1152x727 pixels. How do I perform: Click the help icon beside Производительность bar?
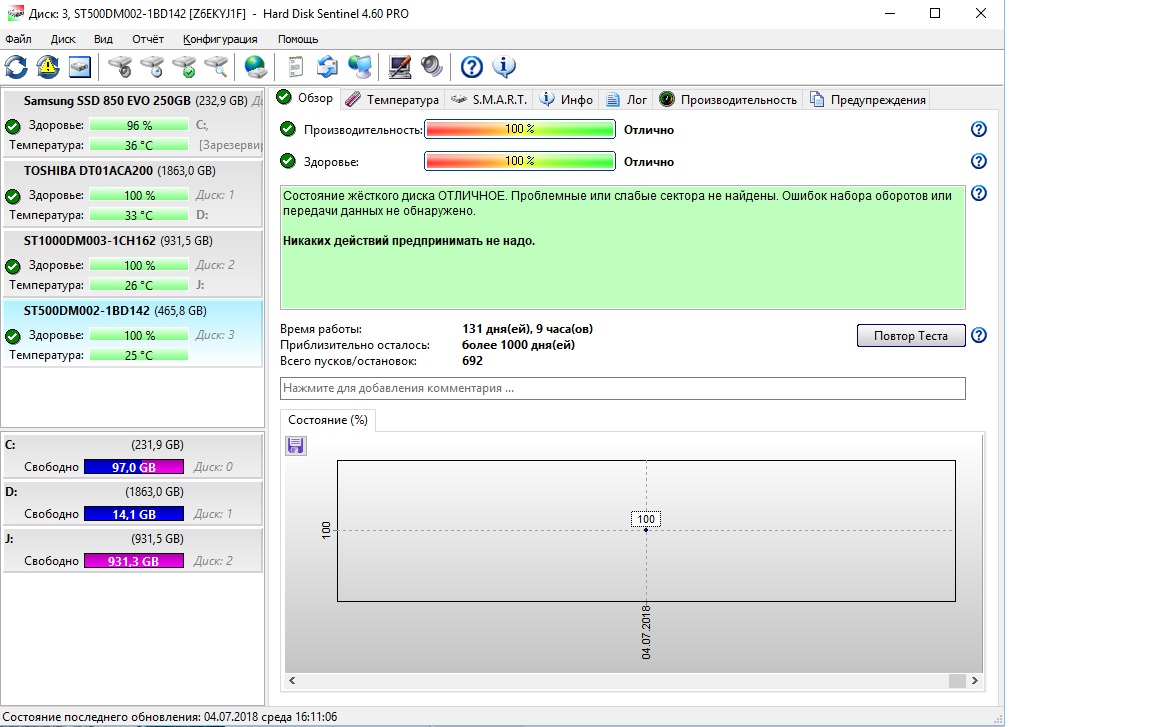tap(979, 129)
